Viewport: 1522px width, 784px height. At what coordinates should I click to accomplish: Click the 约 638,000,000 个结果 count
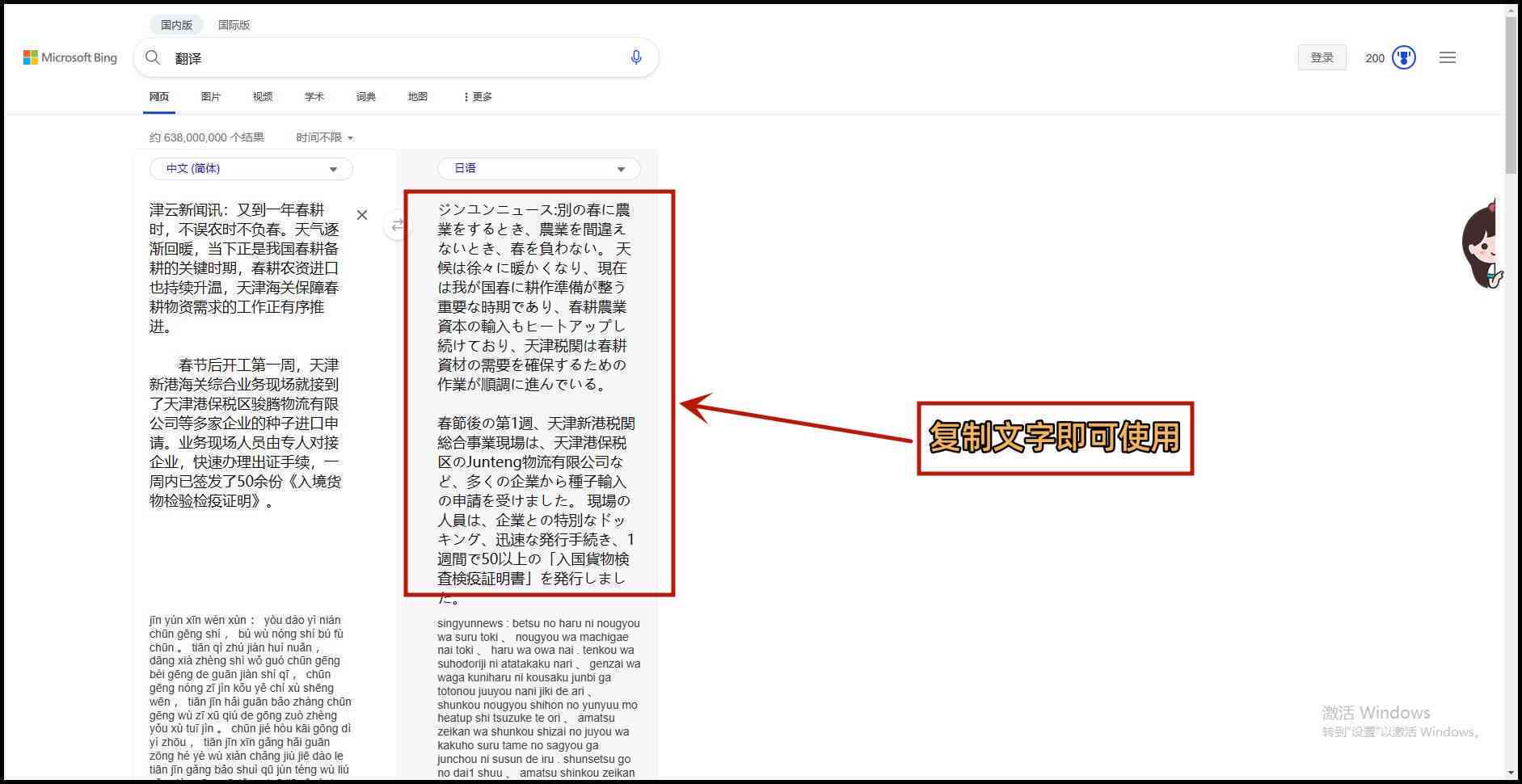click(x=207, y=137)
